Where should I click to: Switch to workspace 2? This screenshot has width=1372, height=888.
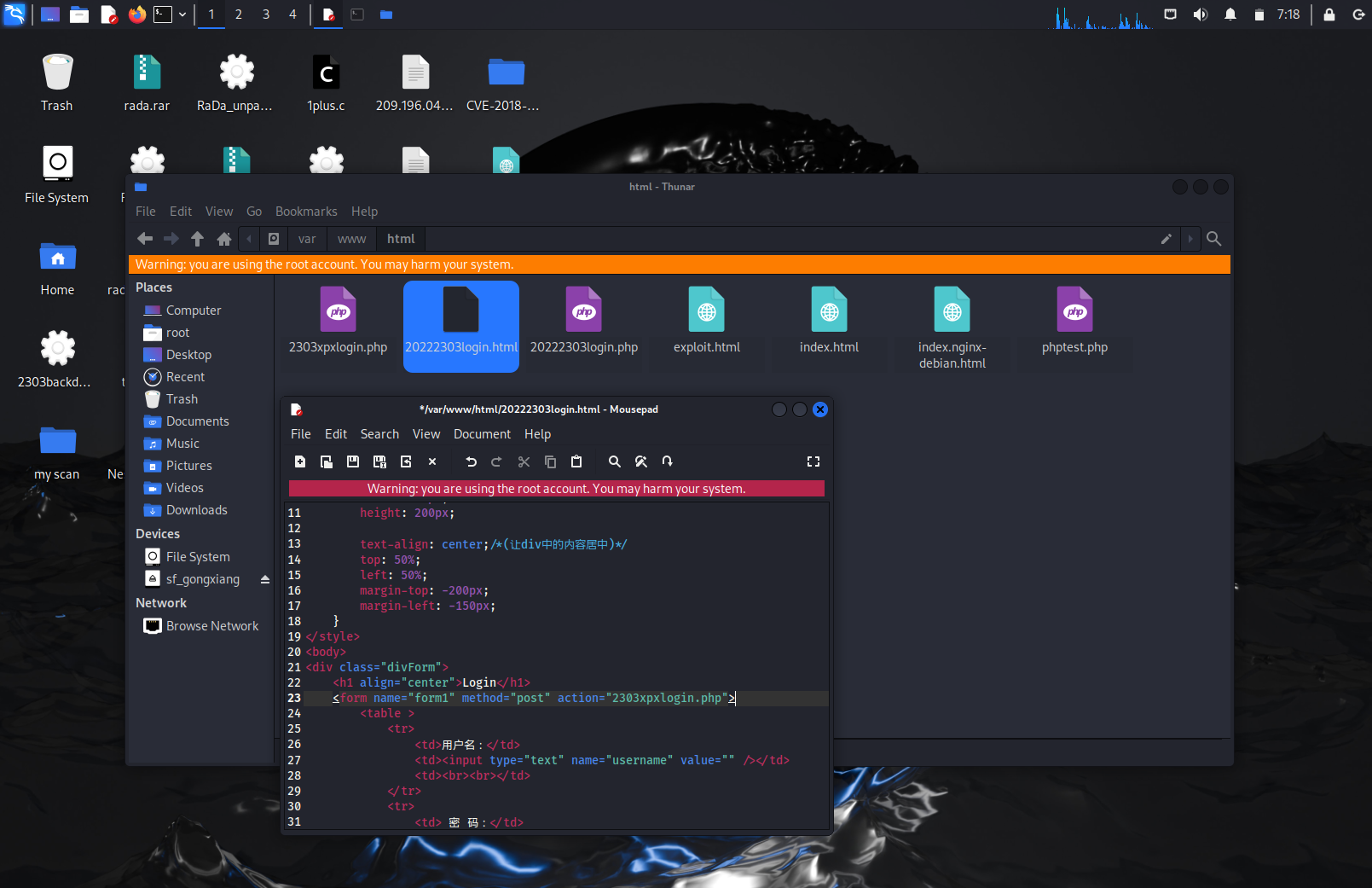[x=239, y=15]
